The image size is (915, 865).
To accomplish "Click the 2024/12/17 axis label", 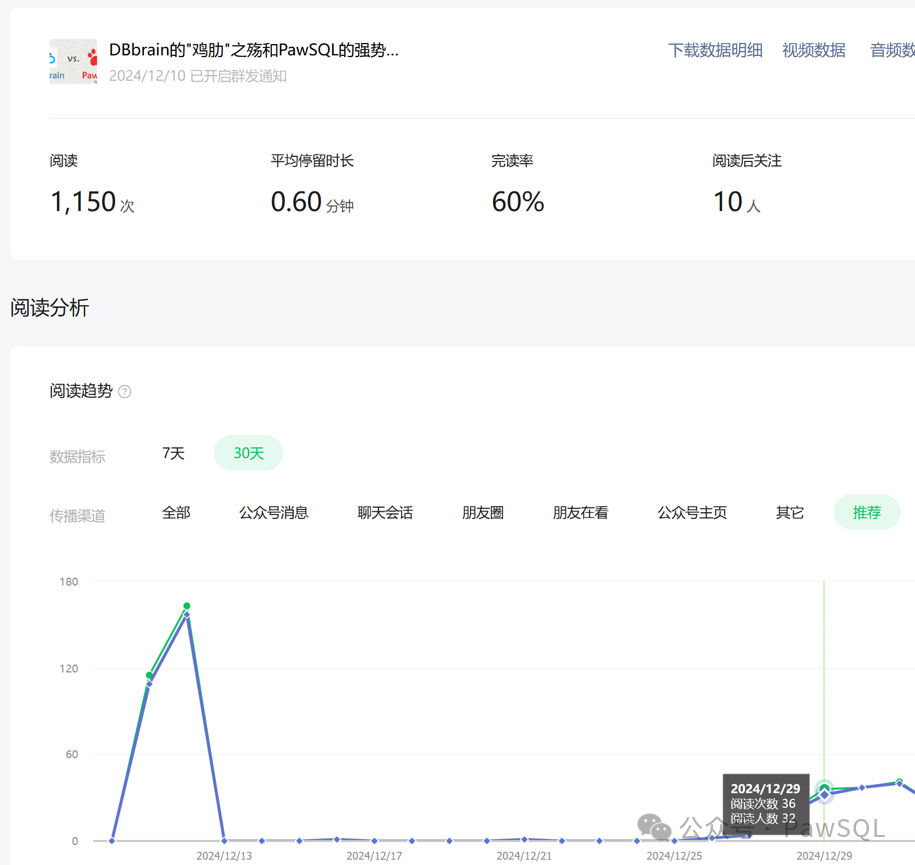I will coord(374,856).
